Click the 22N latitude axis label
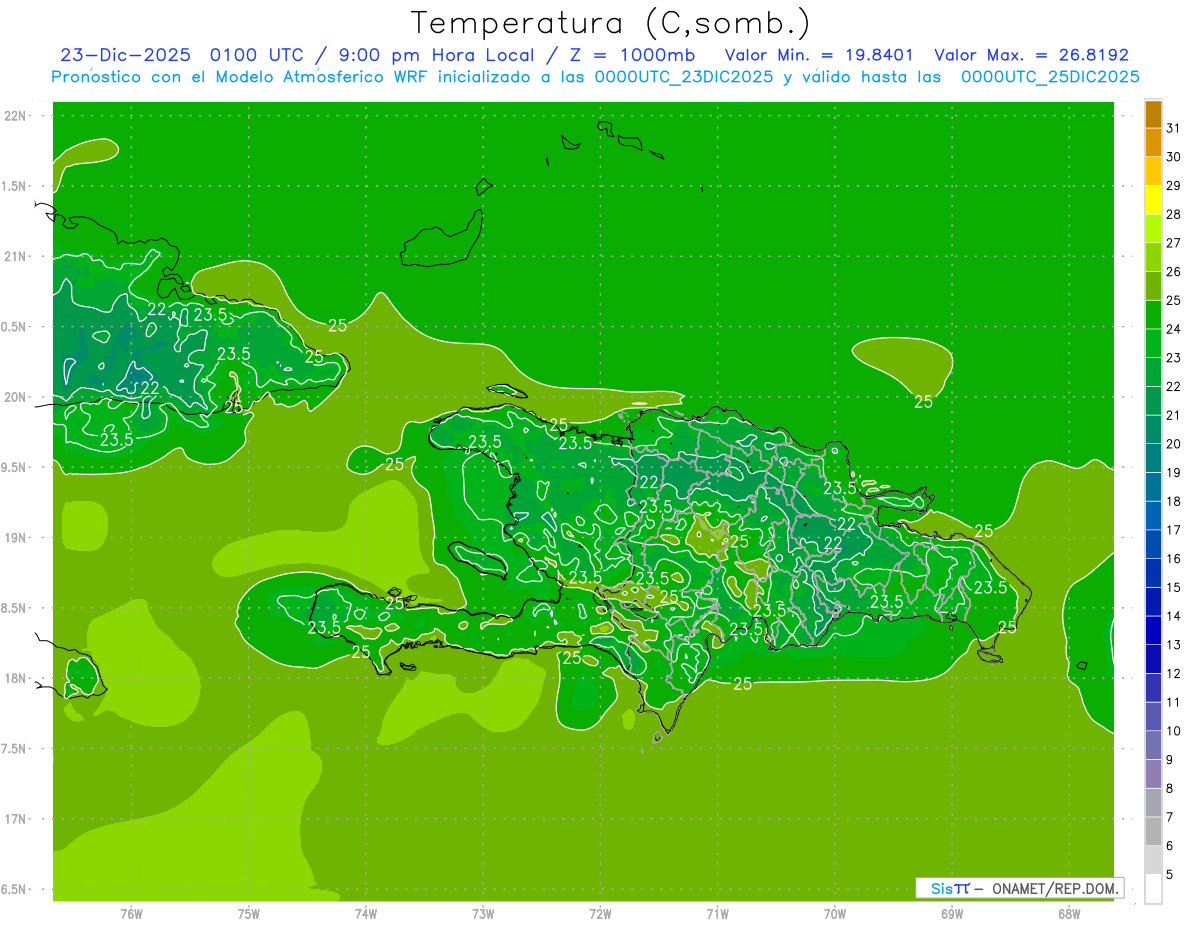 [16, 116]
